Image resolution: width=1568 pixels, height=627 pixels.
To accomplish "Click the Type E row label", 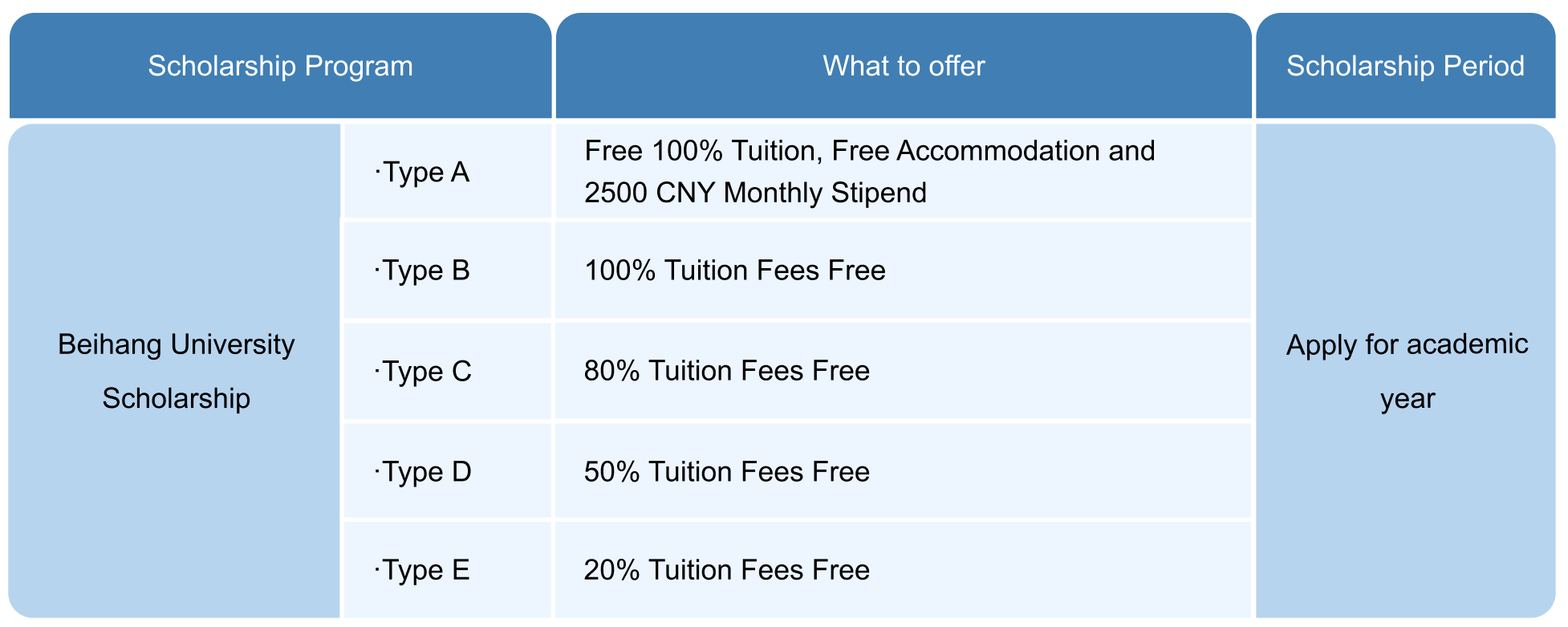I will point(423,570).
